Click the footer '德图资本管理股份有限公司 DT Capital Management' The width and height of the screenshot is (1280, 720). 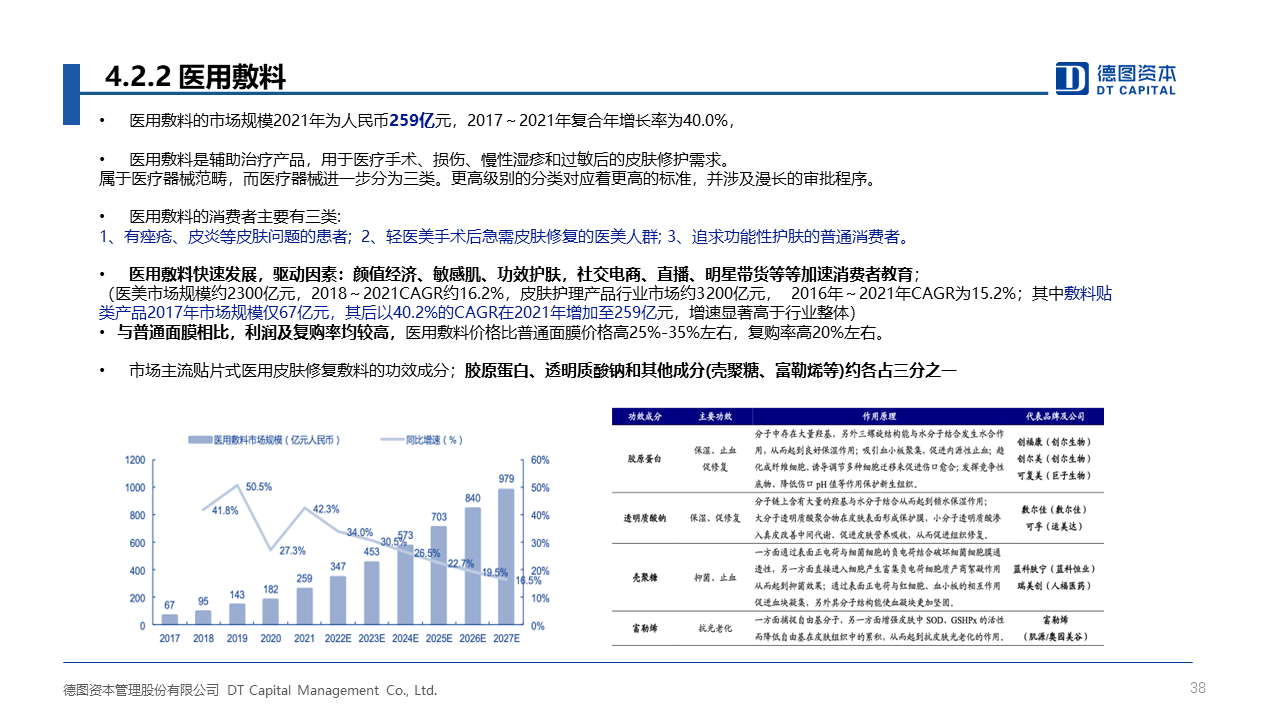[250, 690]
